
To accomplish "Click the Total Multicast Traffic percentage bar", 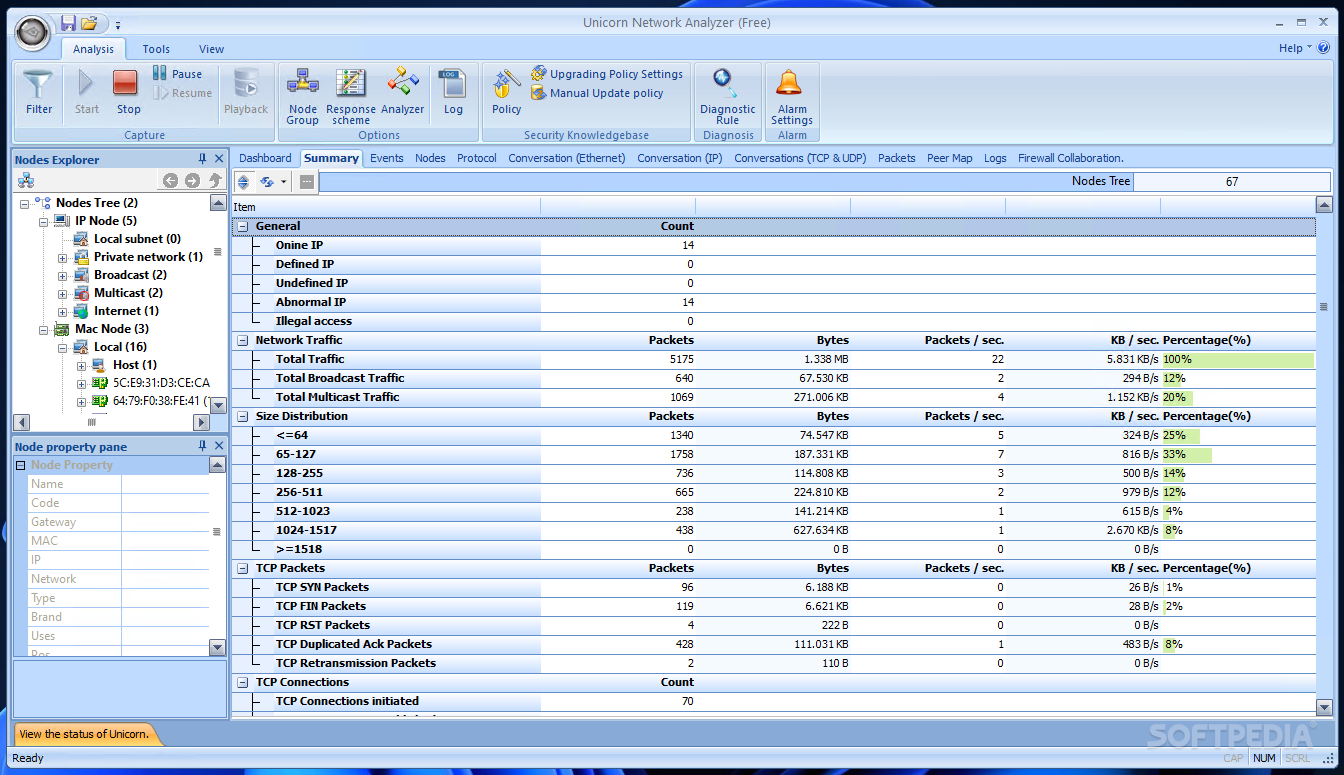I will 1177,397.
